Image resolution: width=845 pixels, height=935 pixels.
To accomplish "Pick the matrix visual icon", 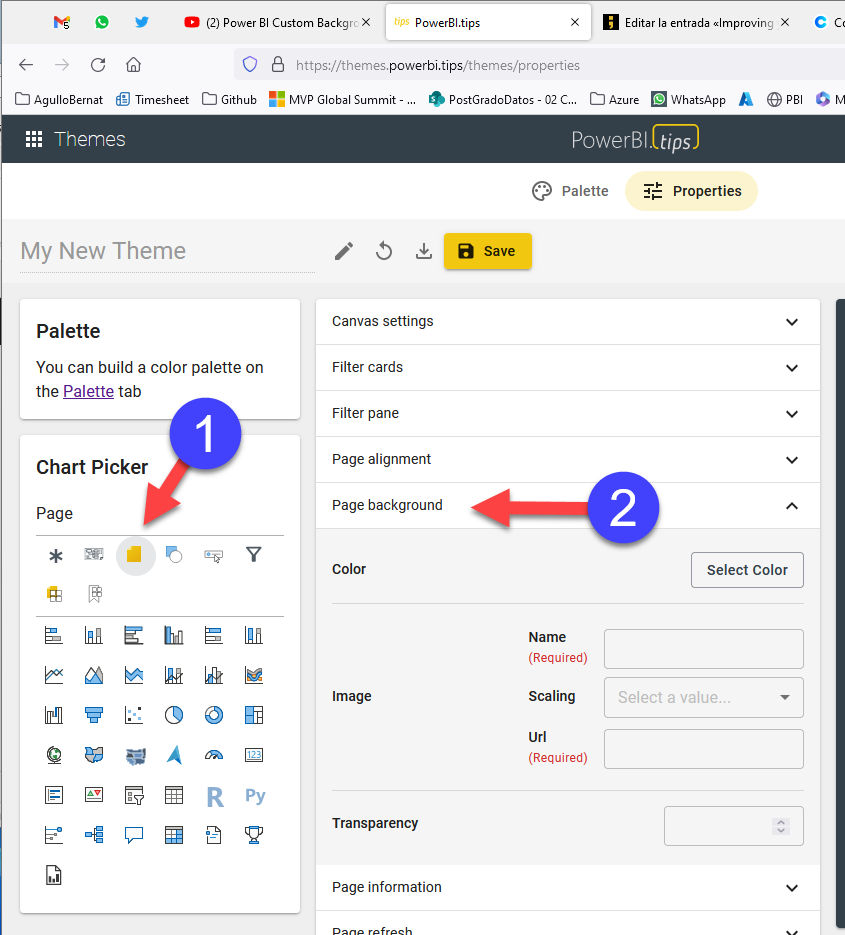I will coord(174,835).
